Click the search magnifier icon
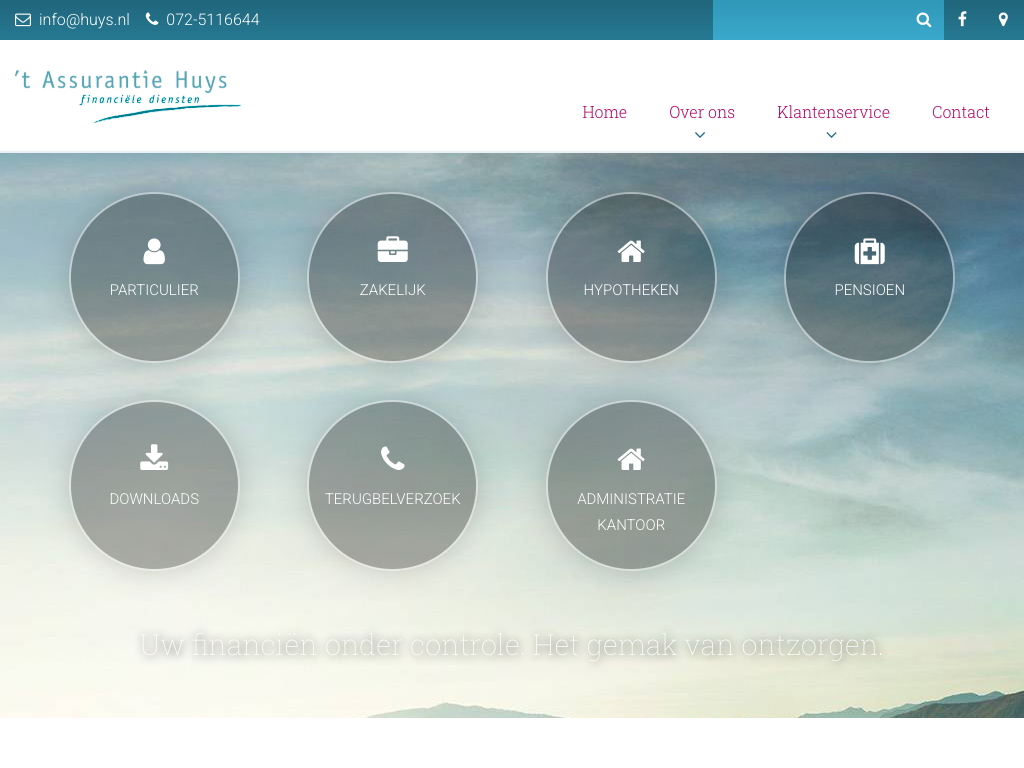The width and height of the screenshot is (1024, 768). click(x=924, y=20)
